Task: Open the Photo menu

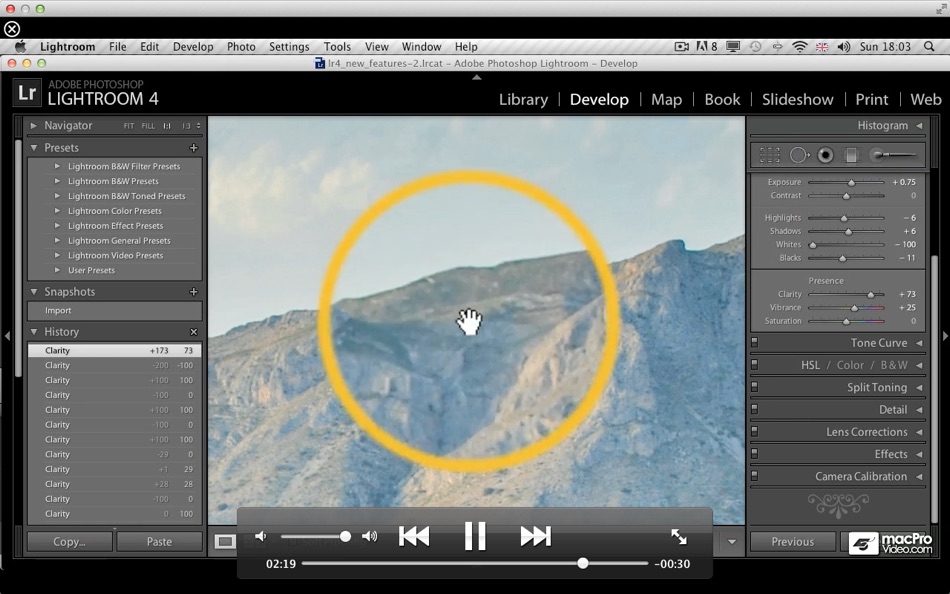Action: point(241,47)
